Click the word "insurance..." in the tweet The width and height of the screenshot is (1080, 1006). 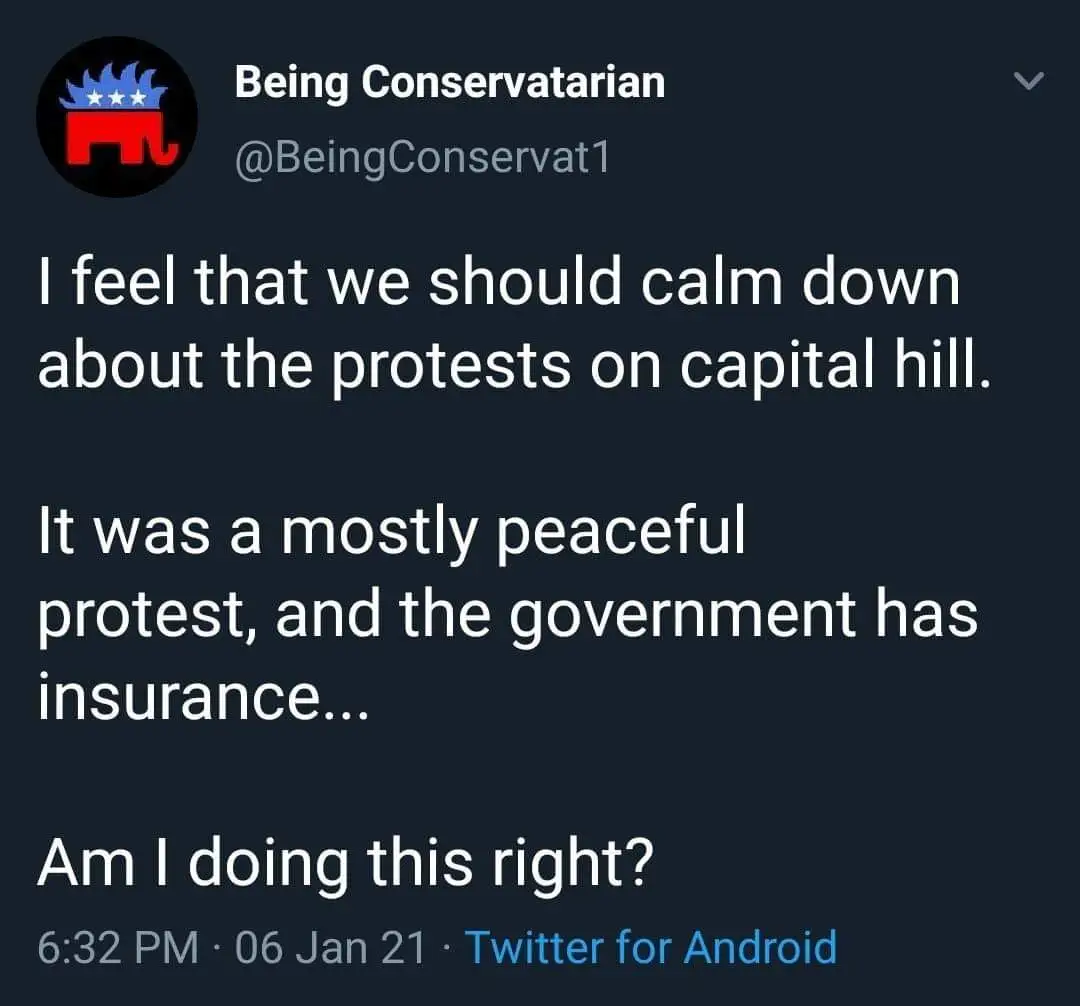pyautogui.click(x=204, y=698)
